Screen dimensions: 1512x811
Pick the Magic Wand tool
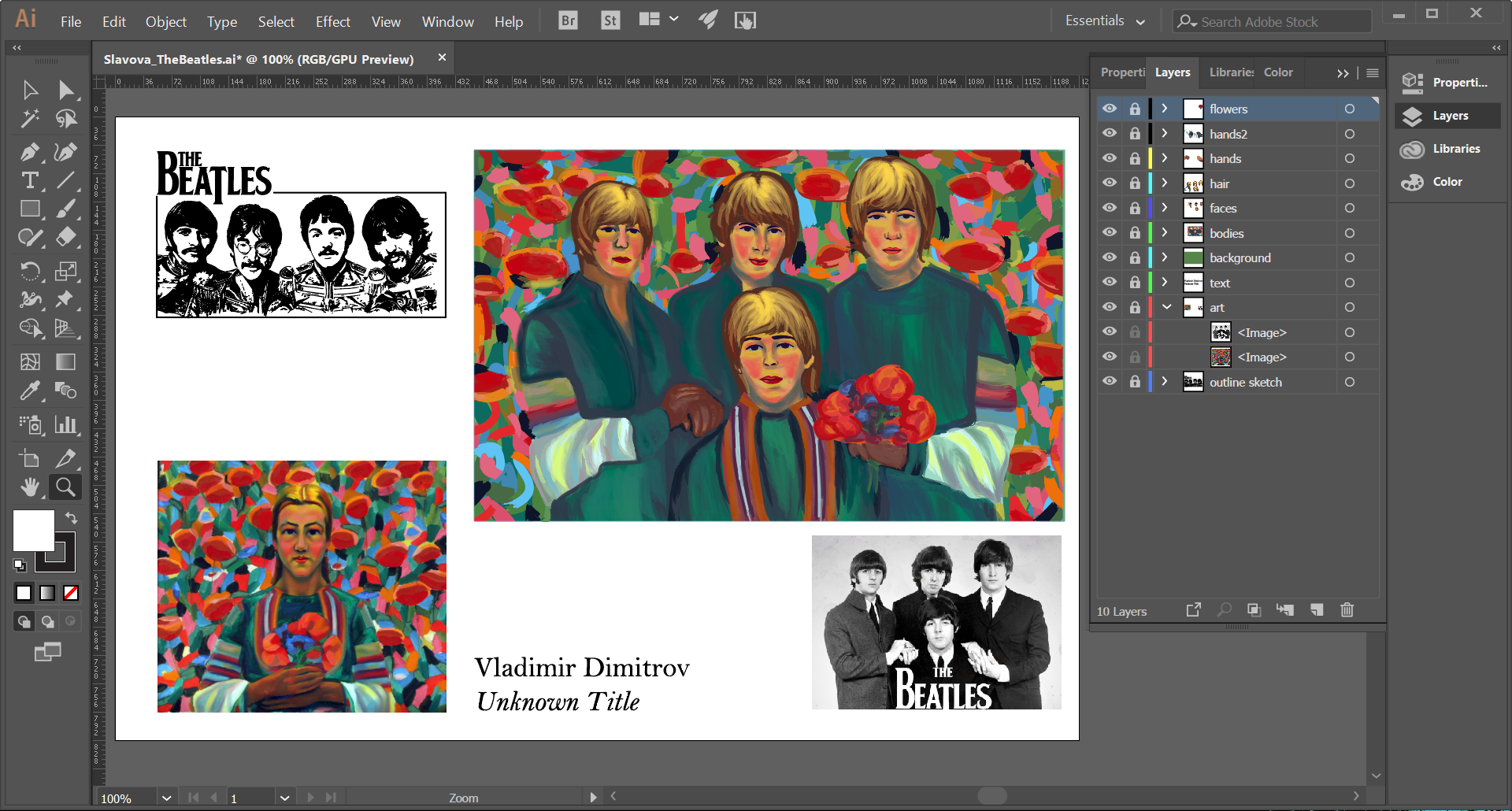pos(30,119)
